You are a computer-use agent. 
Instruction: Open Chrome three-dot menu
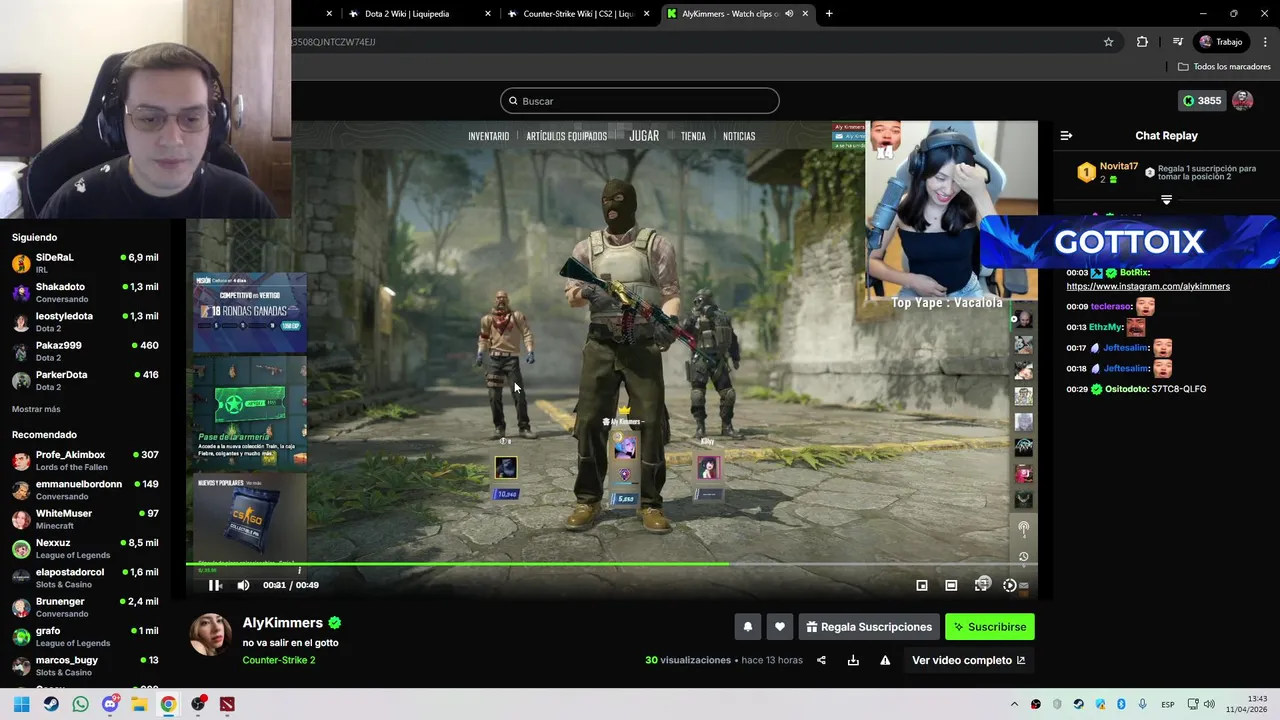[x=1266, y=42]
